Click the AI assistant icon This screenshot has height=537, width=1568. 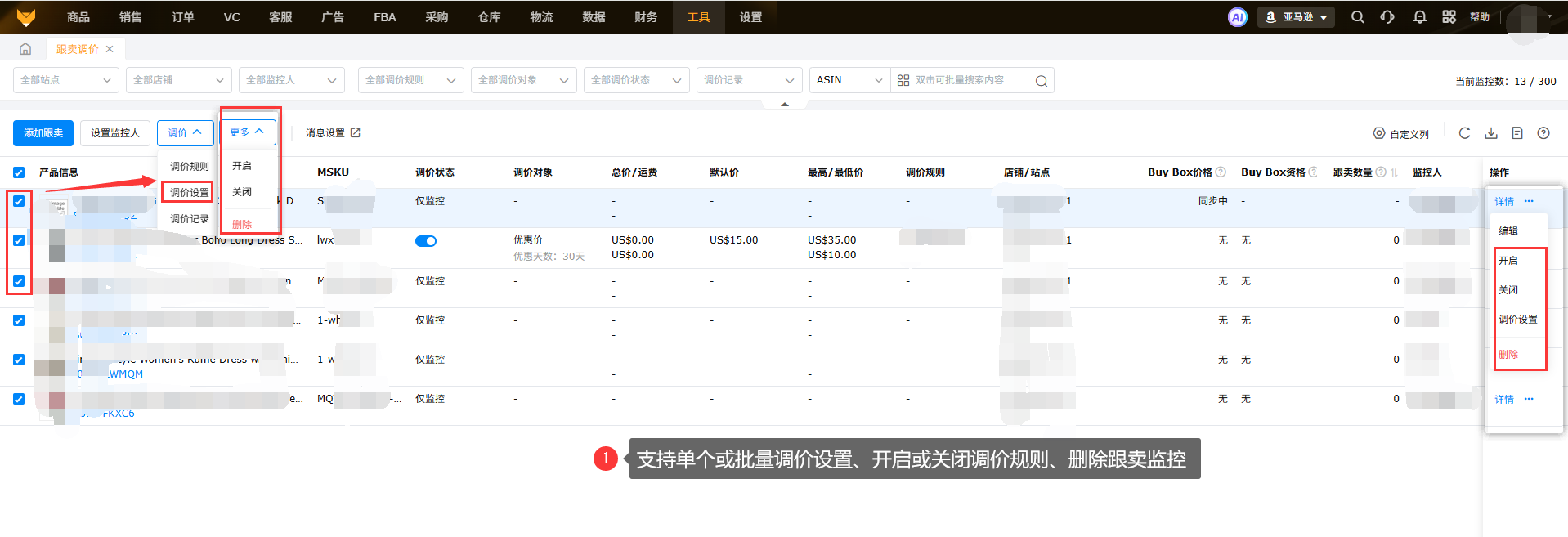click(x=1237, y=17)
